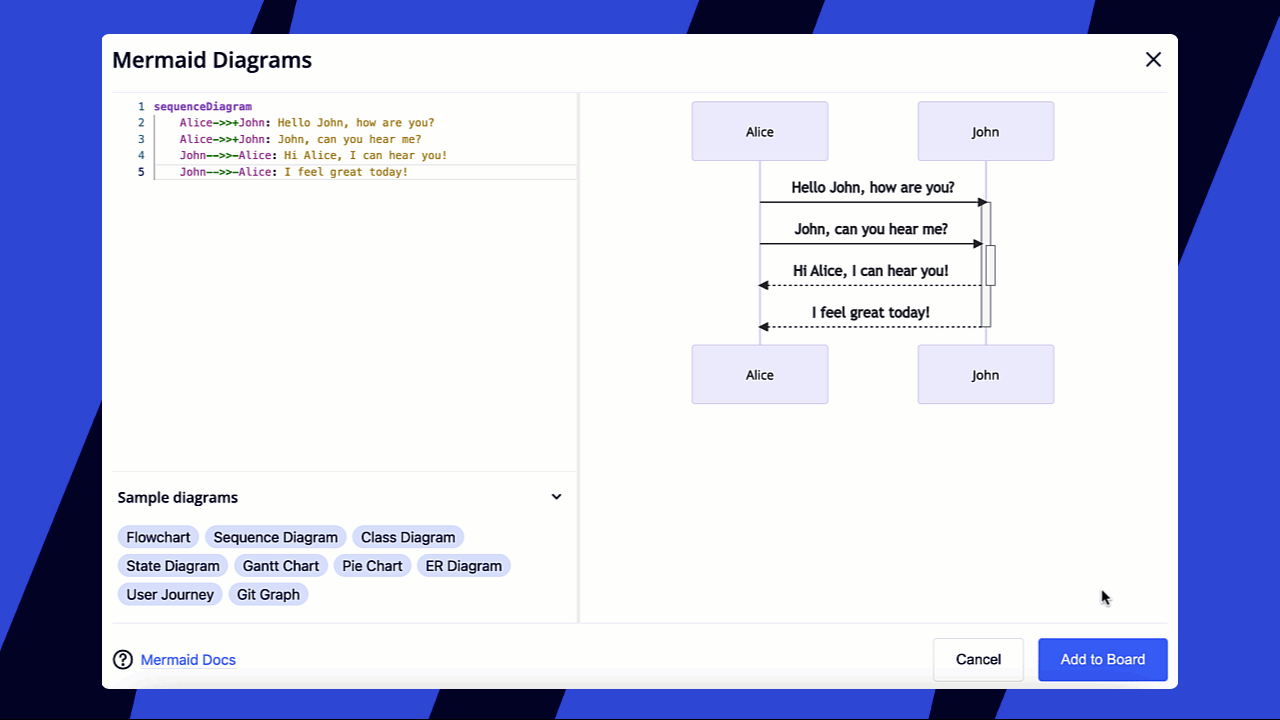Click the question mark help icon
The image size is (1280, 720).
[123, 659]
